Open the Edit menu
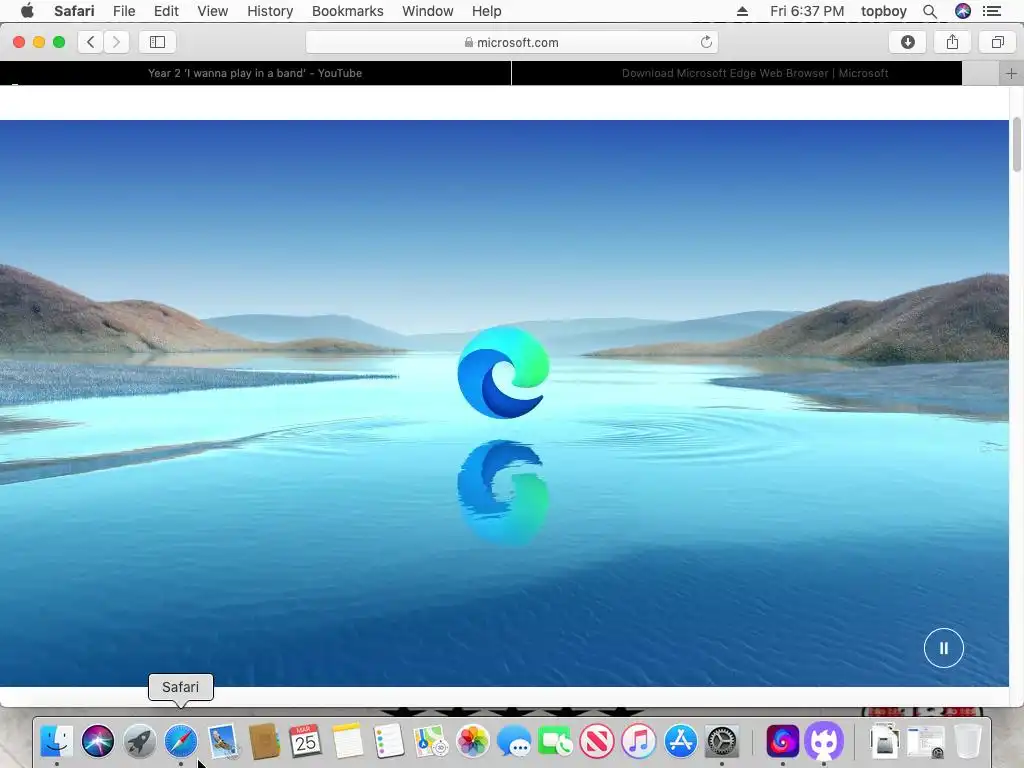This screenshot has height=768, width=1024. 166,11
